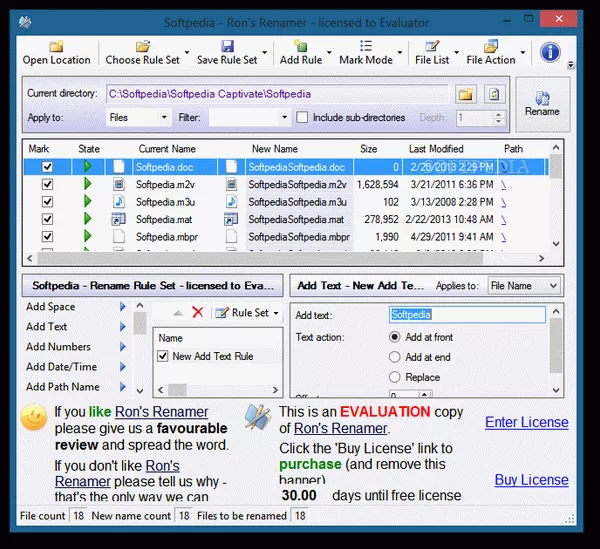This screenshot has width=600, height=549.
Task: Click the Buy License link
Action: pos(532,479)
